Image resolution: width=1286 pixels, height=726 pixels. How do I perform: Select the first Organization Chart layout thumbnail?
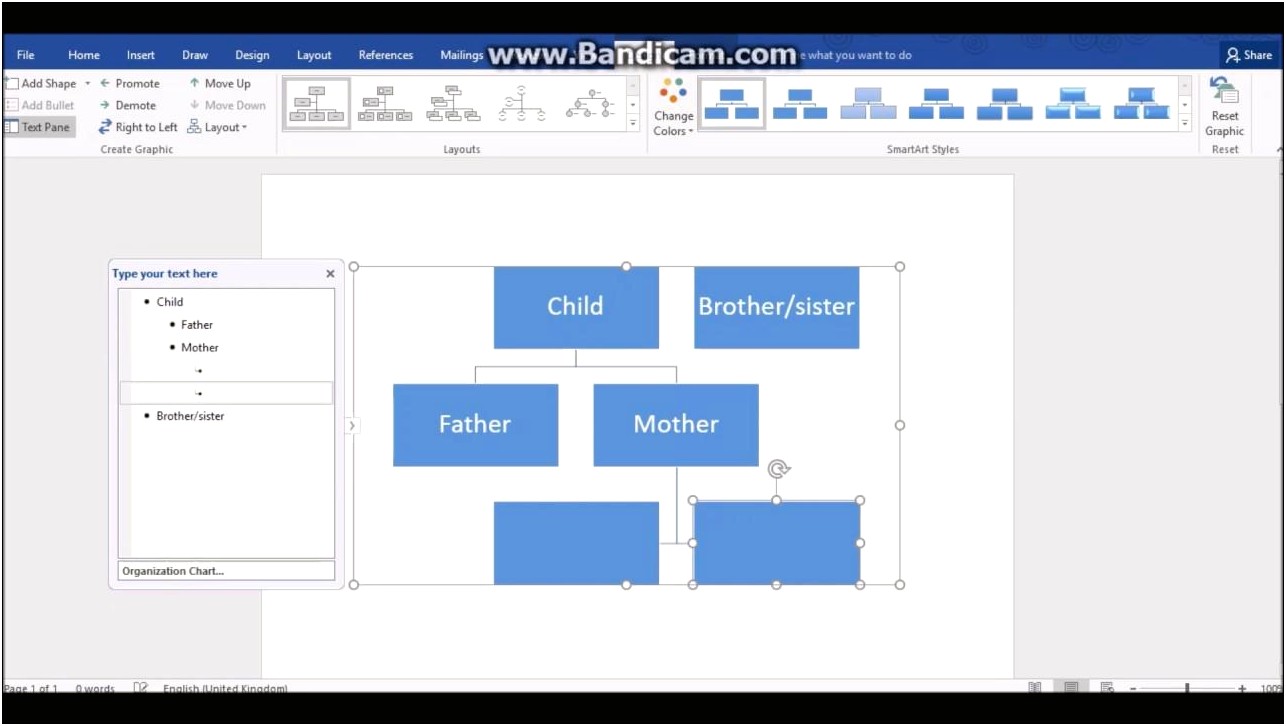point(316,104)
